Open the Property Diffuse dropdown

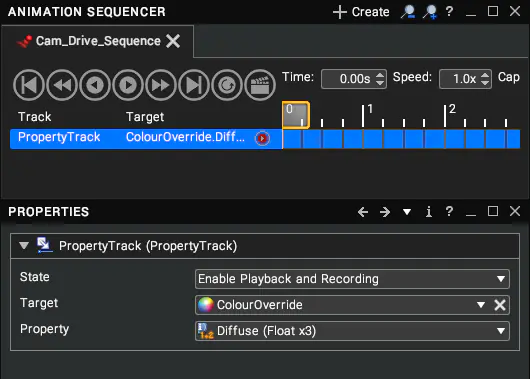[352, 331]
